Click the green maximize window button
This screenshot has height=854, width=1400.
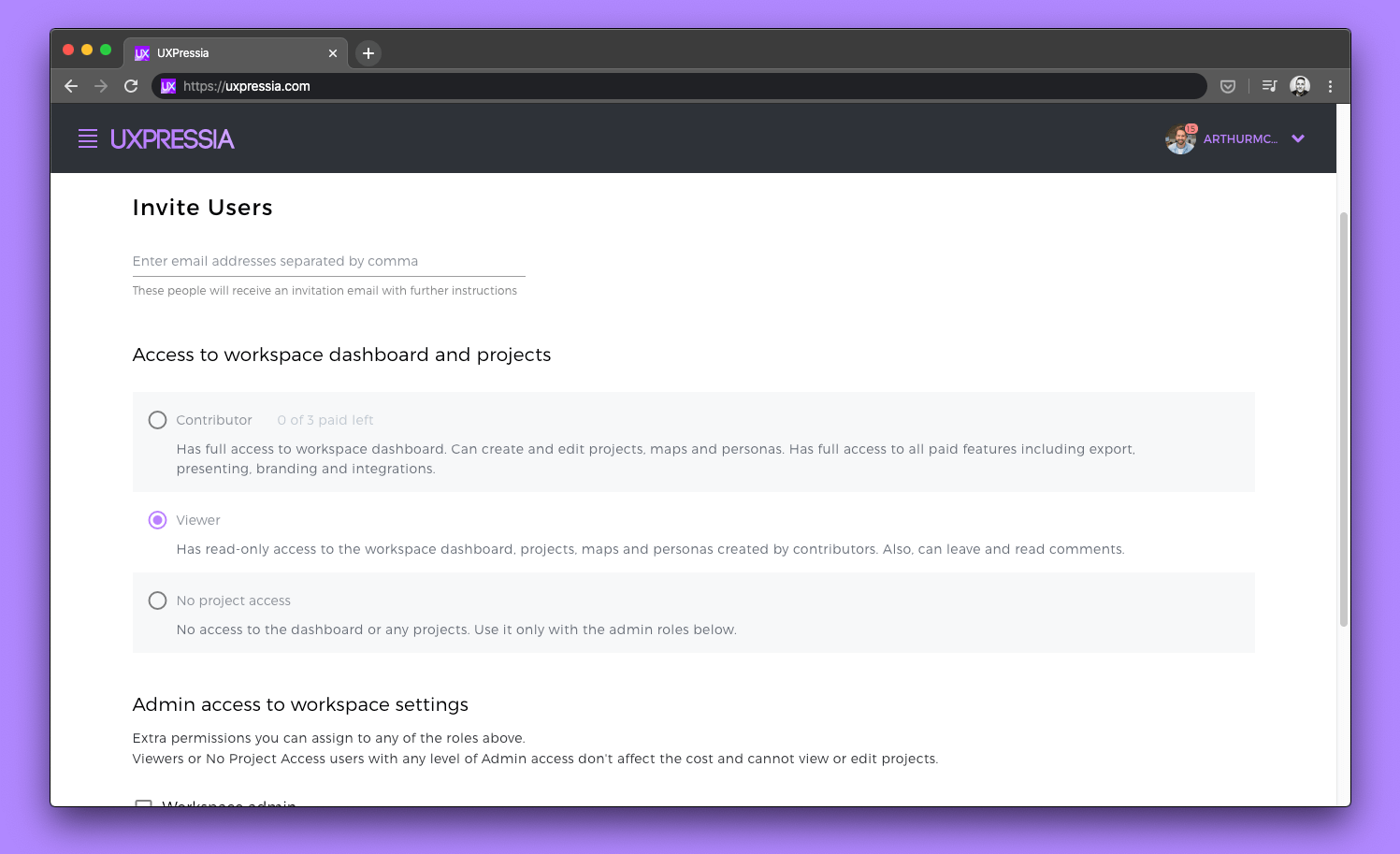(106, 50)
